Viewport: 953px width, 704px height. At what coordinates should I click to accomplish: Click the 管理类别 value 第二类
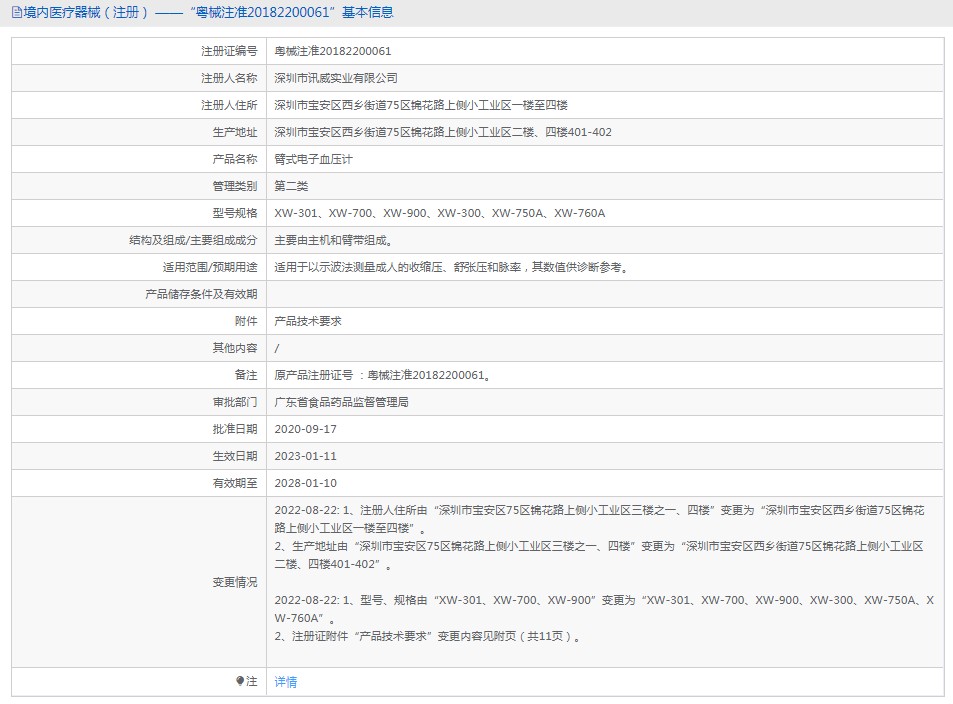(292, 186)
